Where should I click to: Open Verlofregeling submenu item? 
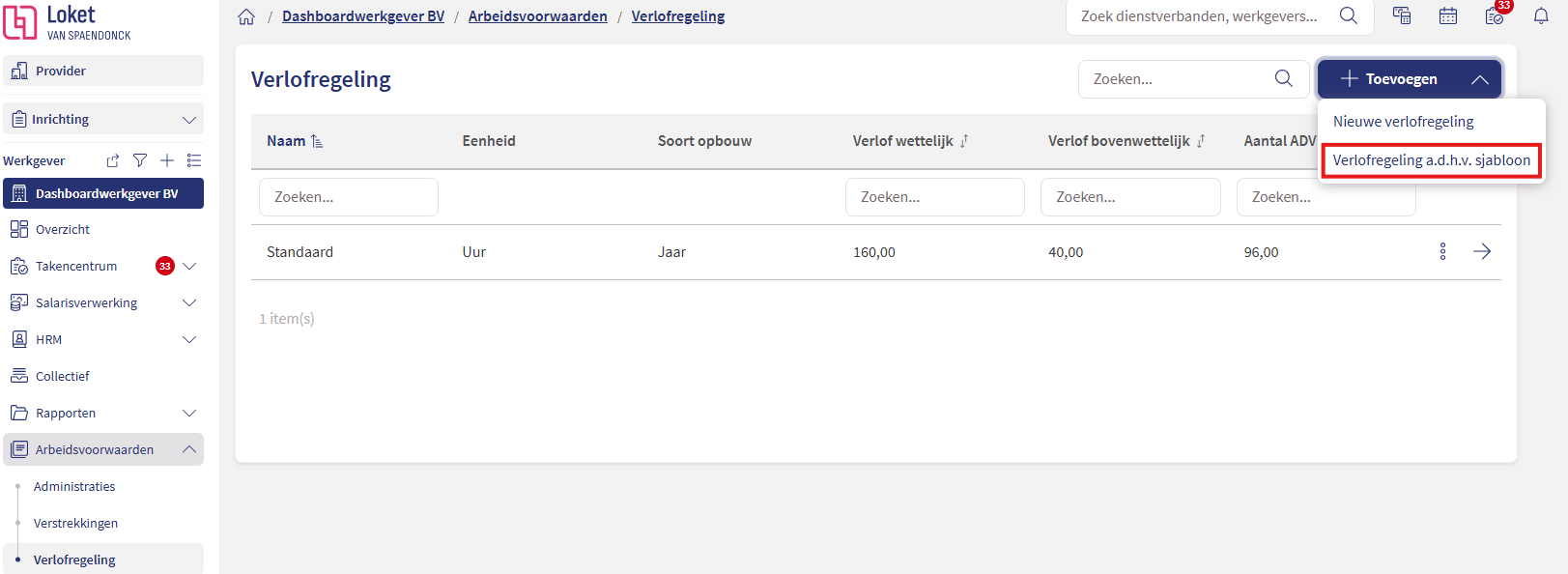pyautogui.click(x=74, y=560)
